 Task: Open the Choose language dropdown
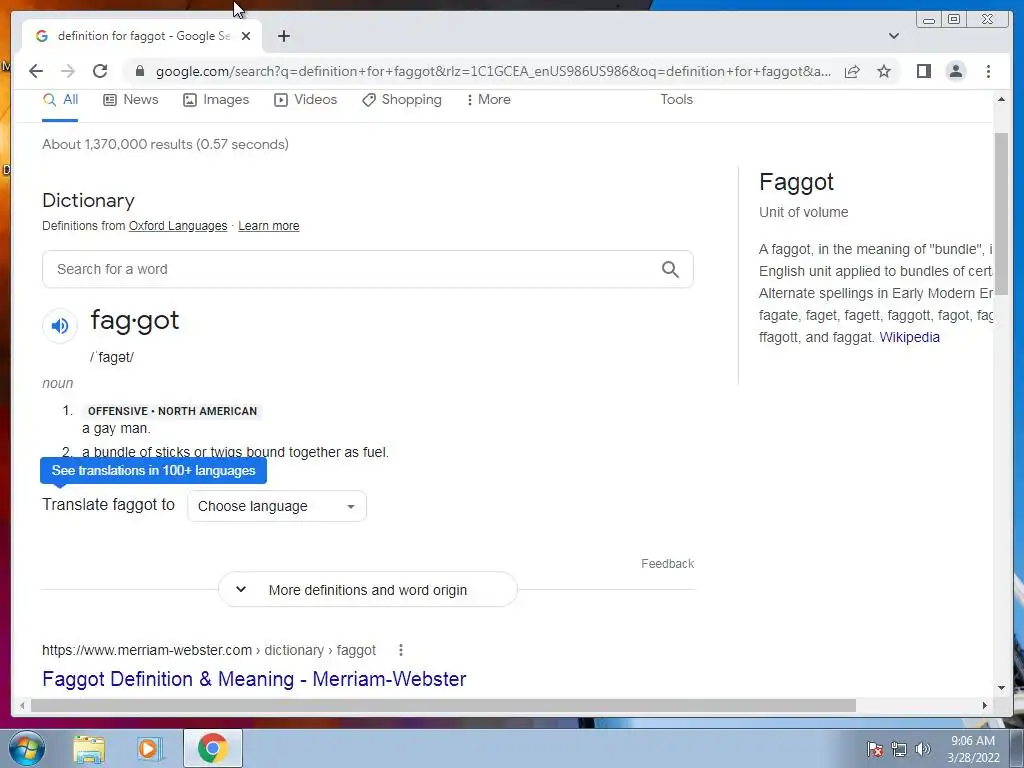pos(277,506)
